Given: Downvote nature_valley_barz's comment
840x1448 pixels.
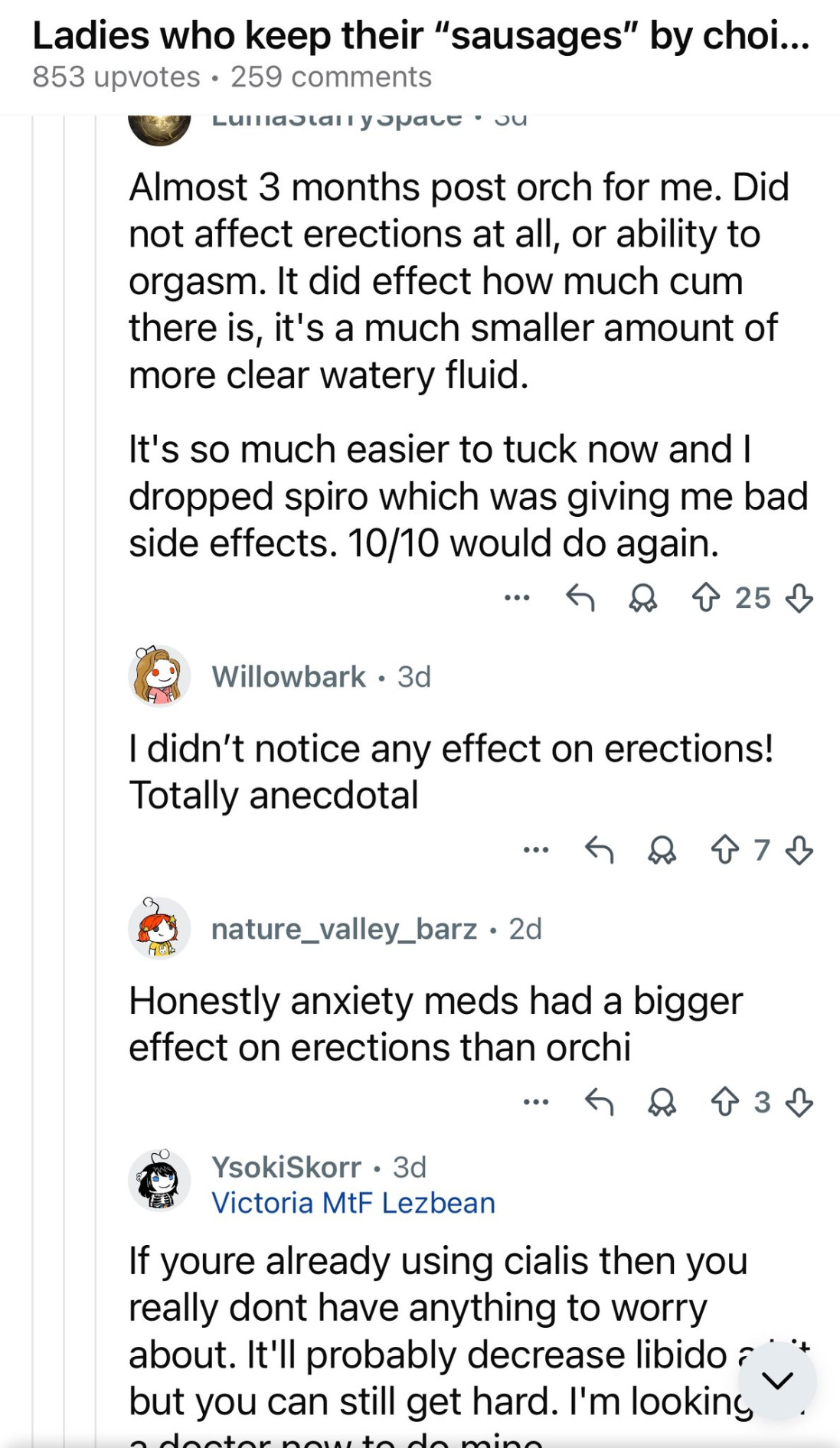Looking at the screenshot, I should tap(799, 1103).
